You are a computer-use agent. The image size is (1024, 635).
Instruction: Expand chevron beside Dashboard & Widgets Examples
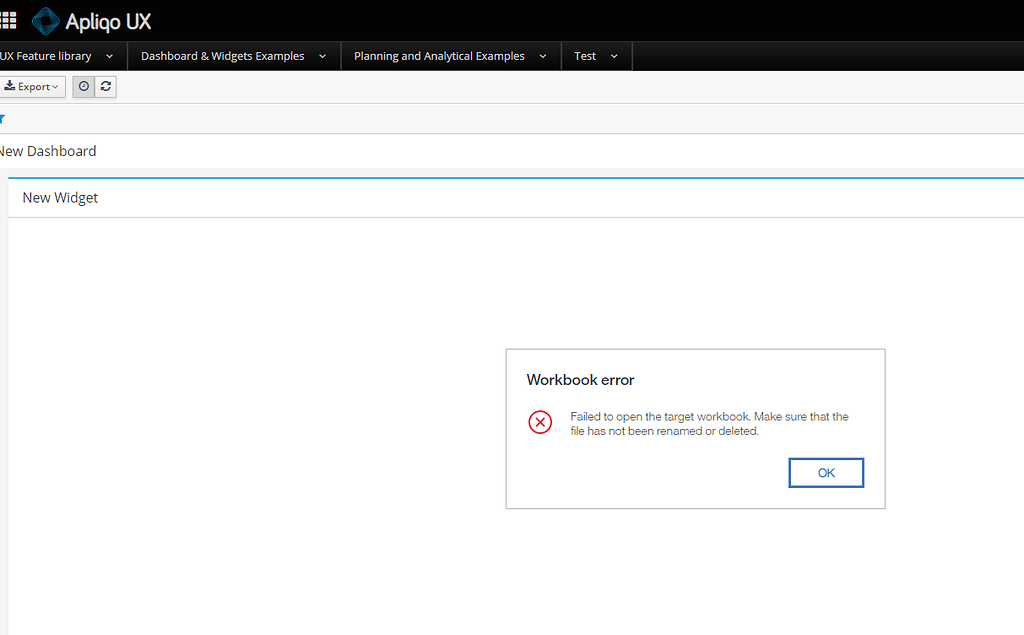pos(322,57)
